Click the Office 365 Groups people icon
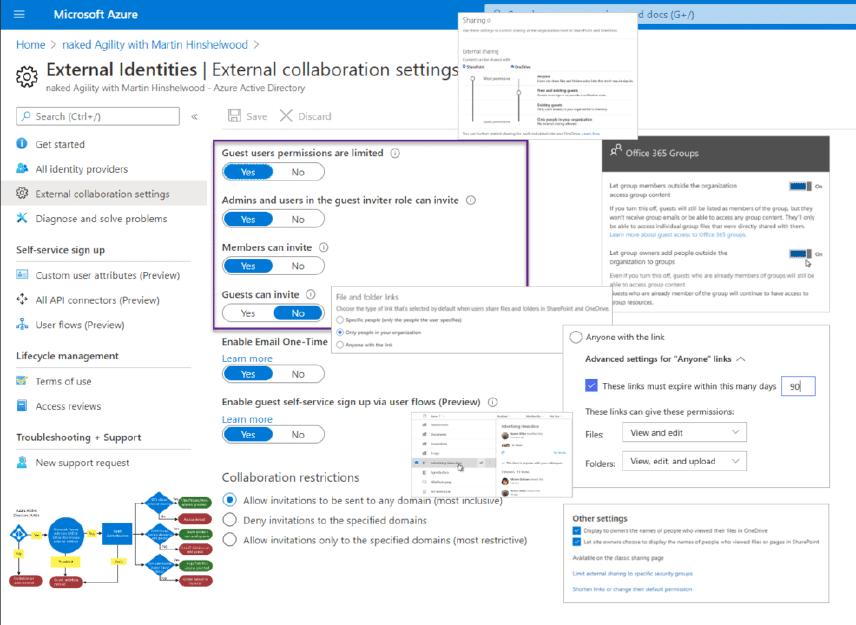Screen dimensions: 856x625 (x=616, y=150)
